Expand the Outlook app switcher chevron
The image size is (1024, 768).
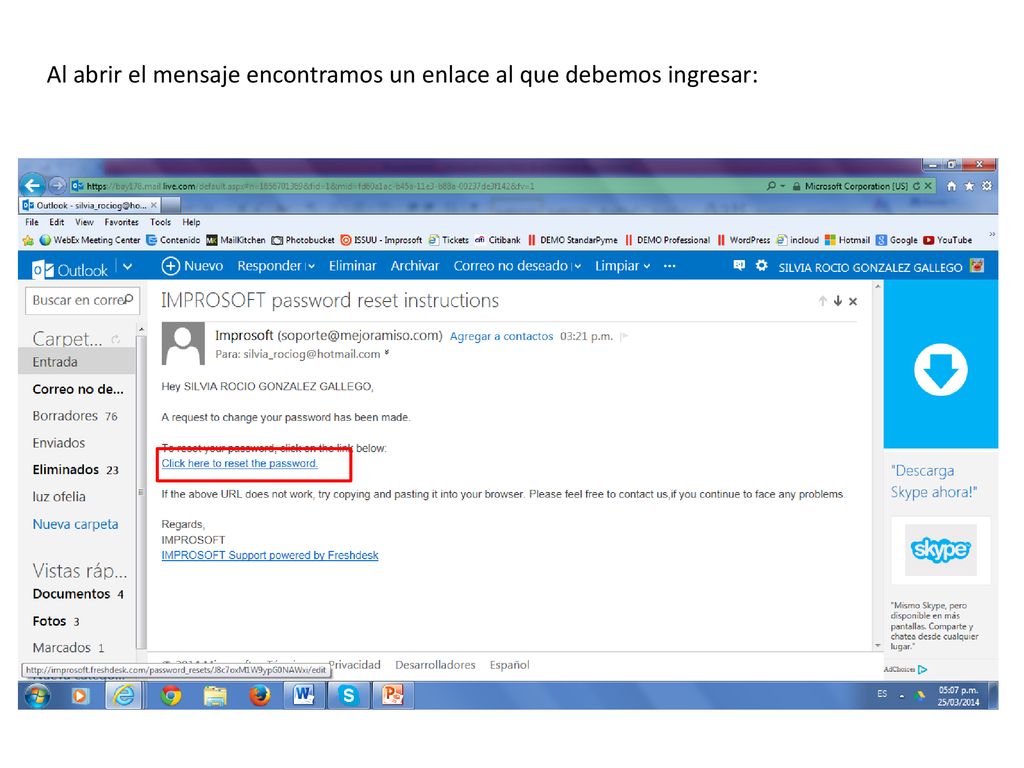(x=127, y=266)
